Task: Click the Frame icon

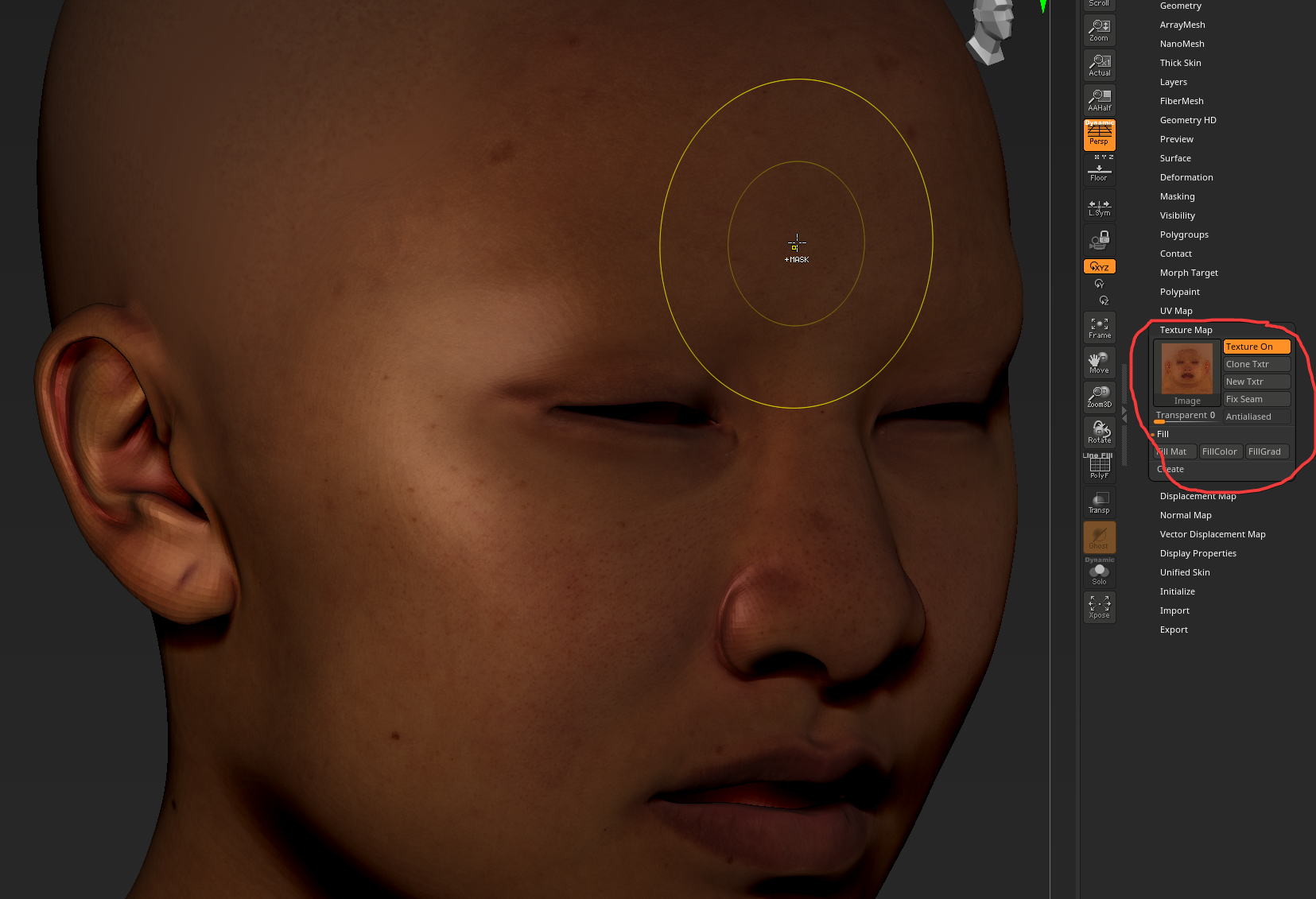Action: (1100, 327)
